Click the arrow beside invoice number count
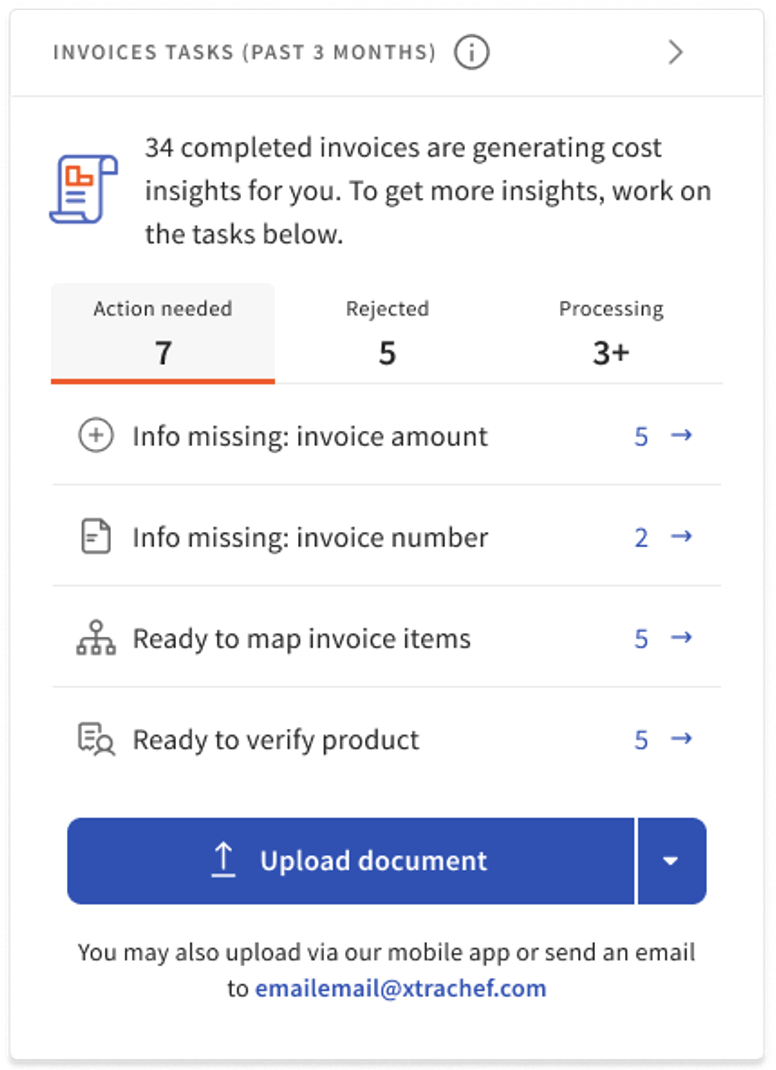This screenshot has height=1070, width=776. (x=681, y=537)
